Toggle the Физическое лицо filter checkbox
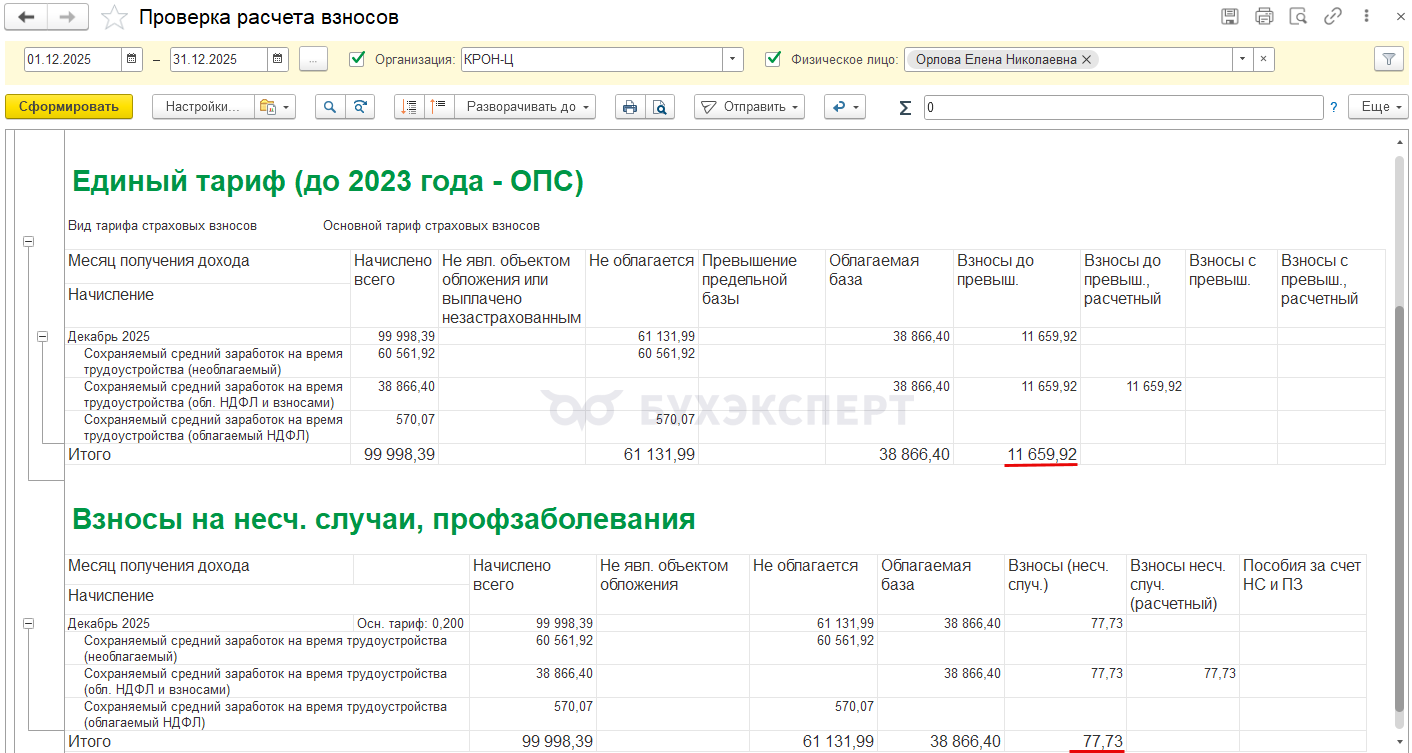 click(x=772, y=59)
